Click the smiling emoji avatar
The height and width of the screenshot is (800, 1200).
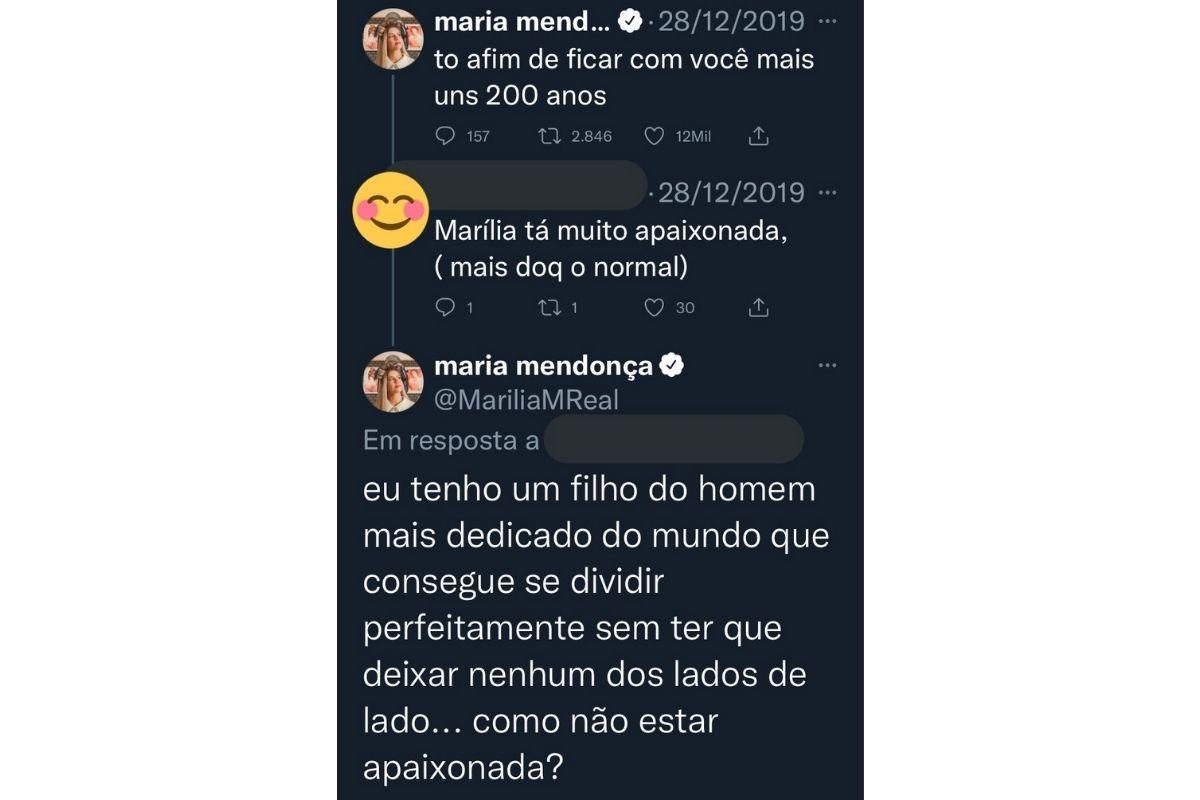pos(391,210)
